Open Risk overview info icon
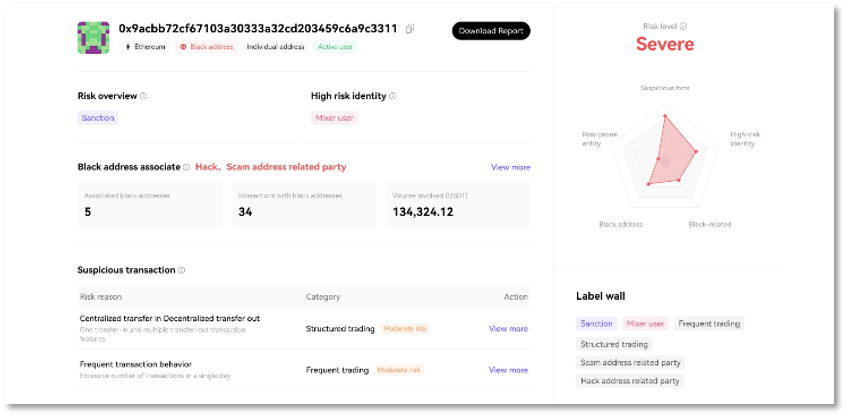The height and width of the screenshot is (418, 848). tap(143, 96)
